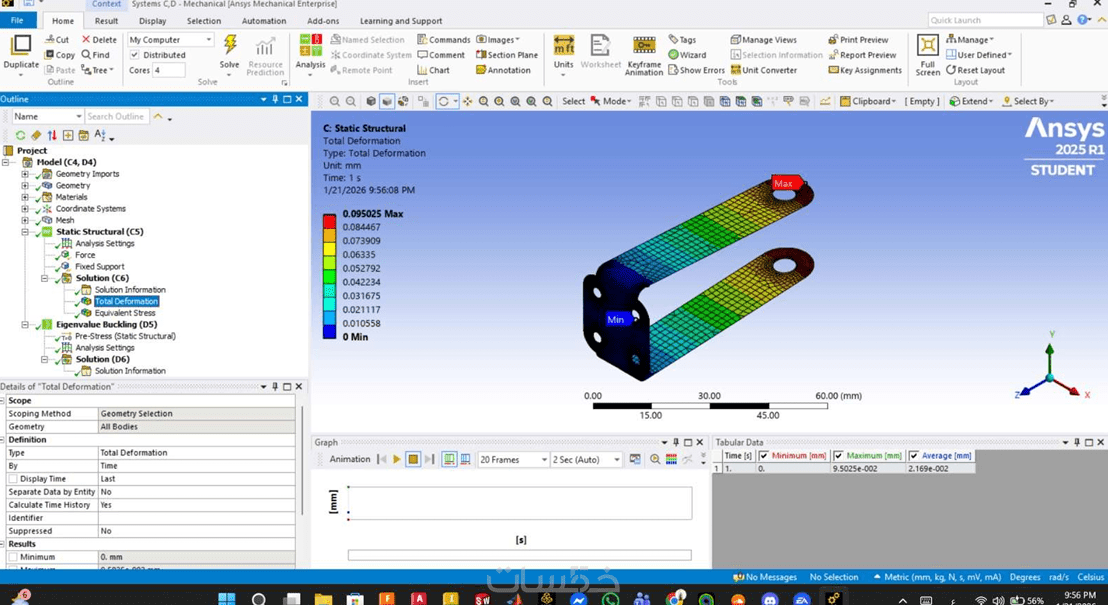Open the Clipboard dropdown in viewport toolbar
The image size is (1108, 605).
point(868,101)
